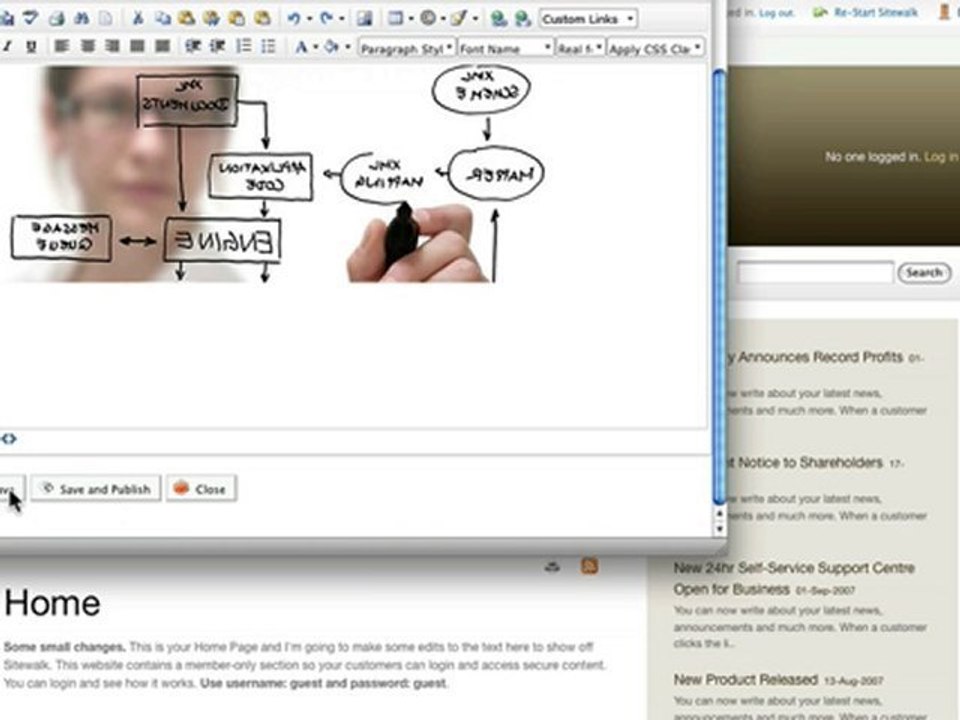The width and height of the screenshot is (960, 720).
Task: Pick a background fill color (bucket icon)
Action: (x=331, y=47)
